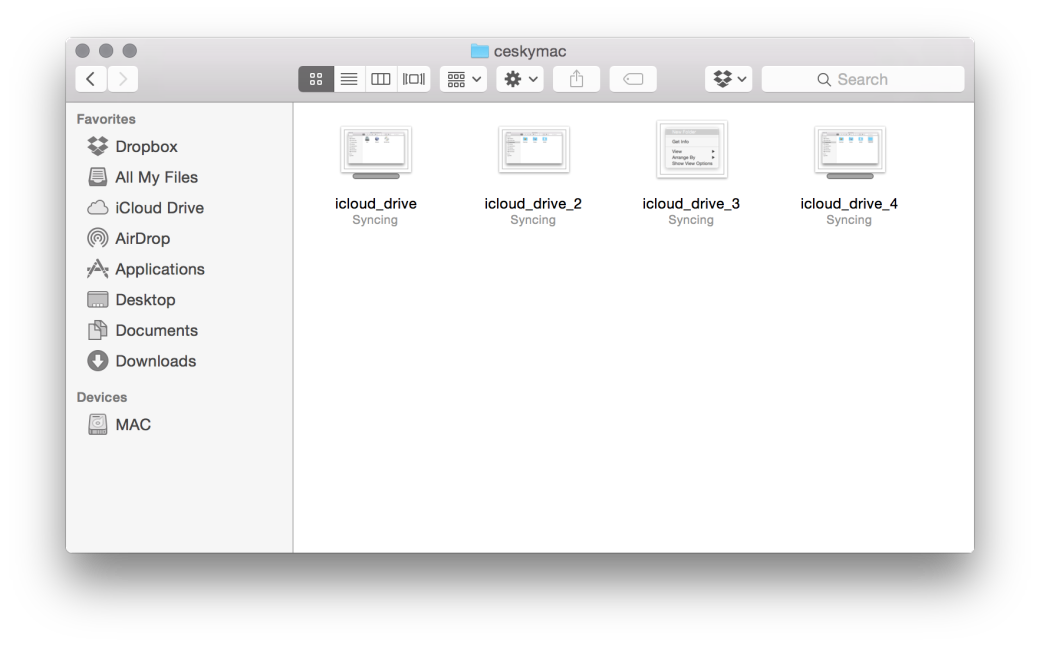
Task: Open Dropbox in the sidebar
Action: point(145,146)
